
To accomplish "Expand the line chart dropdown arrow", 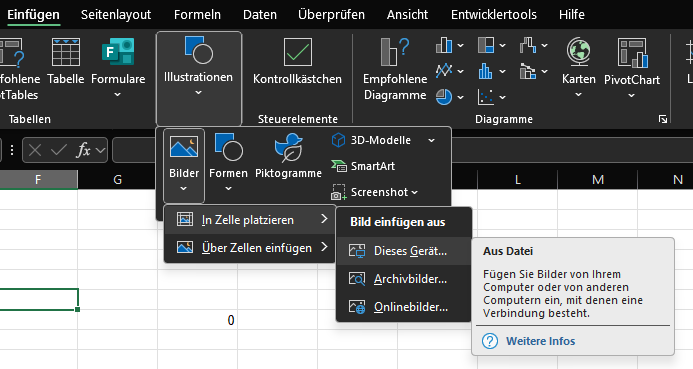I will point(461,71).
